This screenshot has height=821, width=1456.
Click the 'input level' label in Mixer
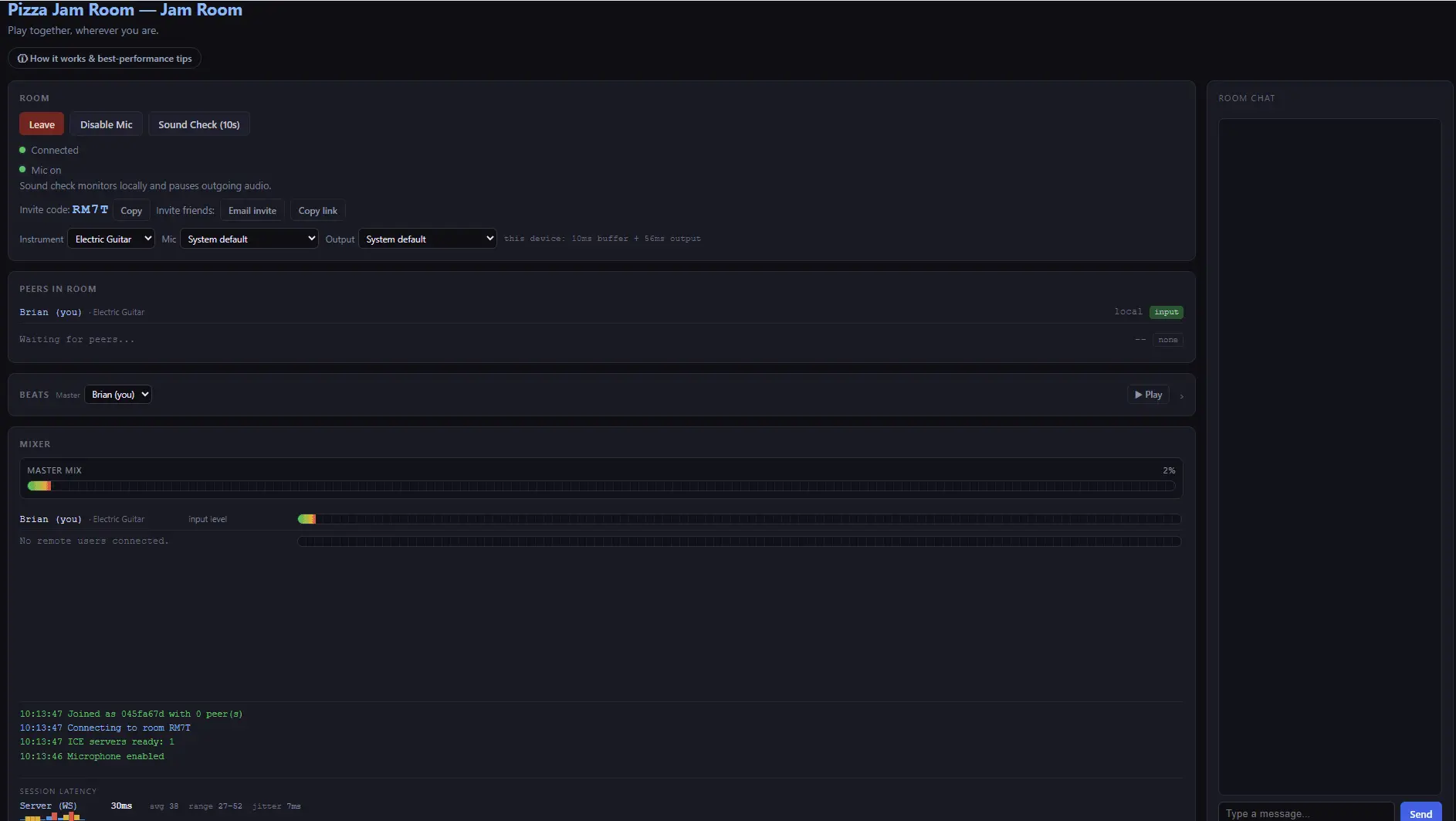coord(208,519)
